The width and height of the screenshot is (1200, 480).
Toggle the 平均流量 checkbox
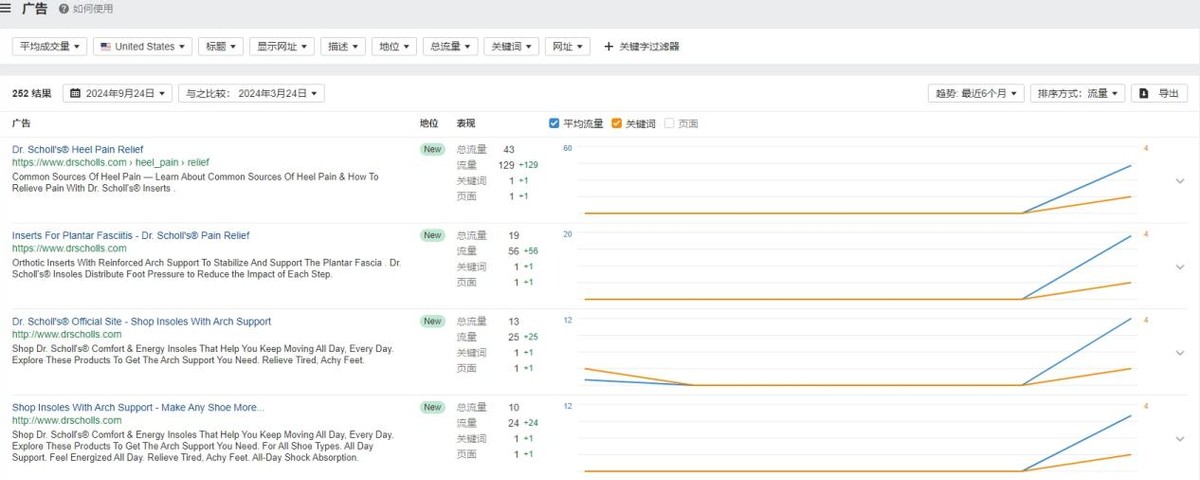pyautogui.click(x=554, y=124)
